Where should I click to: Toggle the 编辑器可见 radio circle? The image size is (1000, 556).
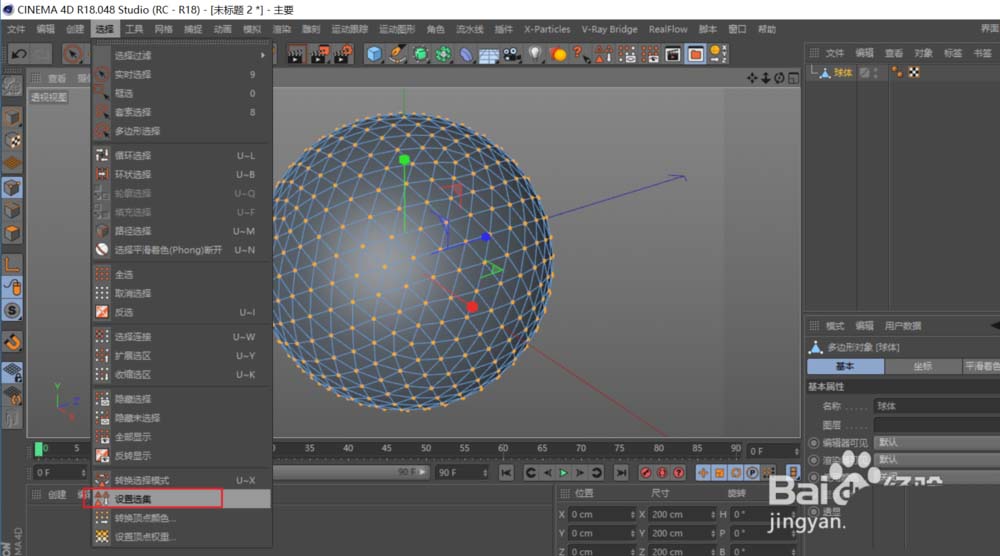pos(812,443)
